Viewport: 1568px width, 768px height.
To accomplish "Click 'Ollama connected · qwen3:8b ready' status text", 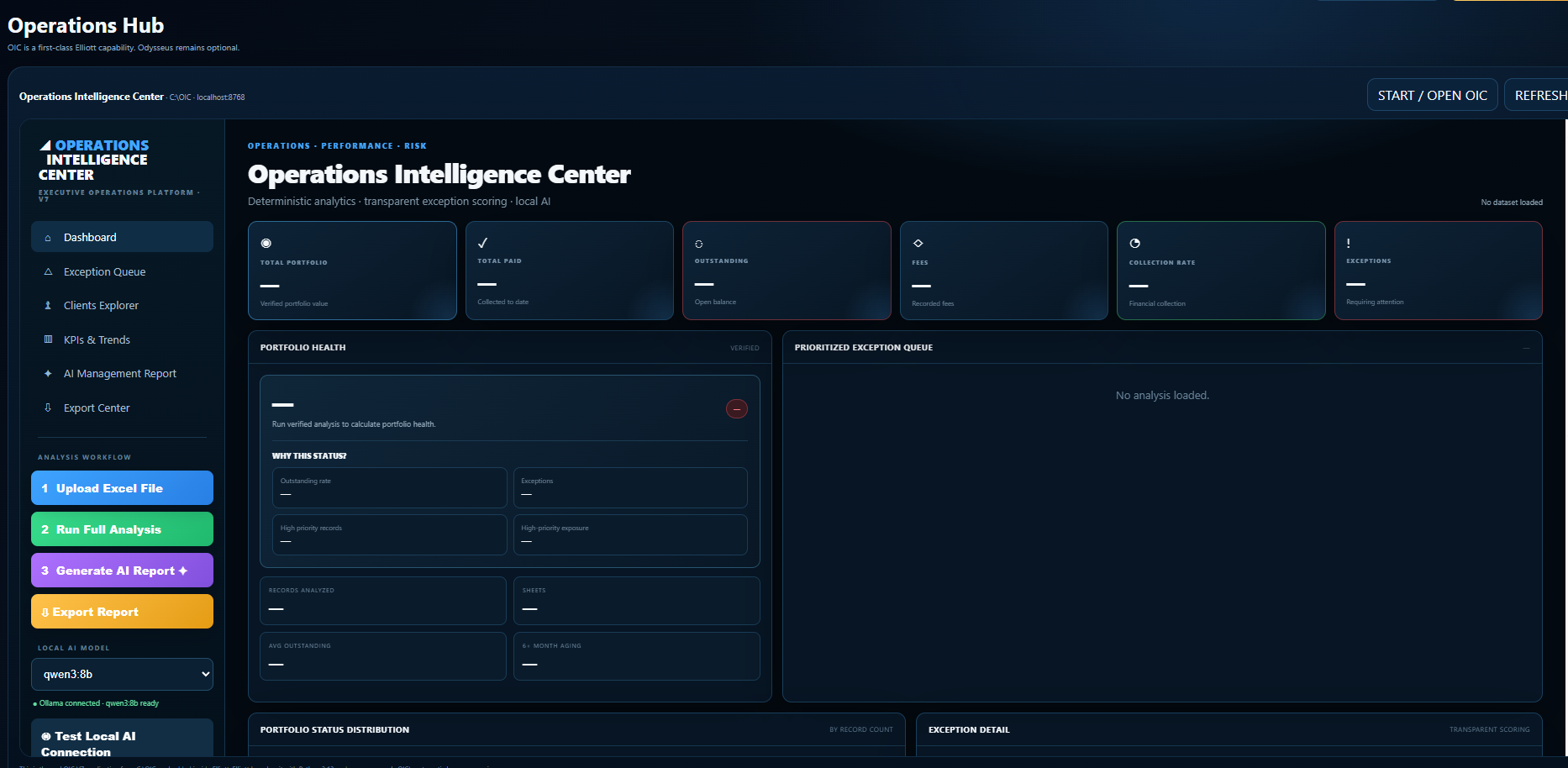I will coord(96,703).
